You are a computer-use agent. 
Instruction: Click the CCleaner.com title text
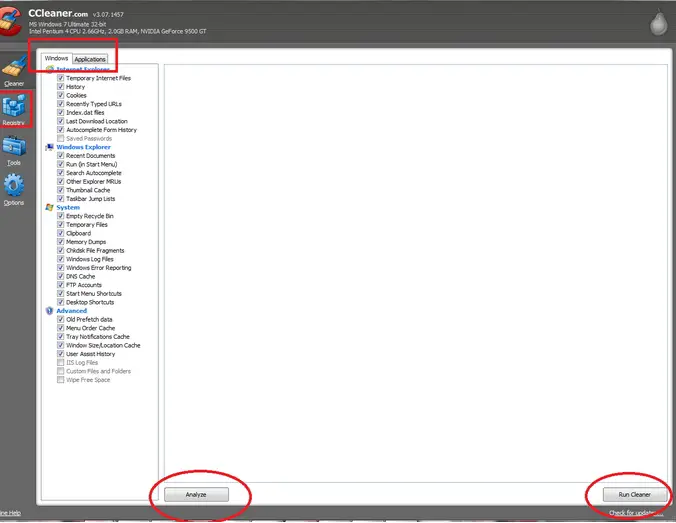point(58,14)
